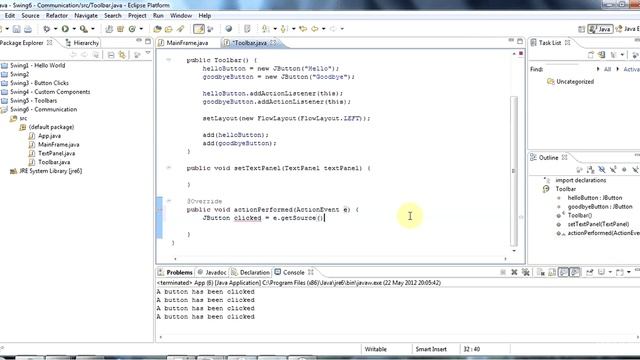Click the Print icon in main toolbar
Viewport: 640px width, 360px height.
point(28,29)
